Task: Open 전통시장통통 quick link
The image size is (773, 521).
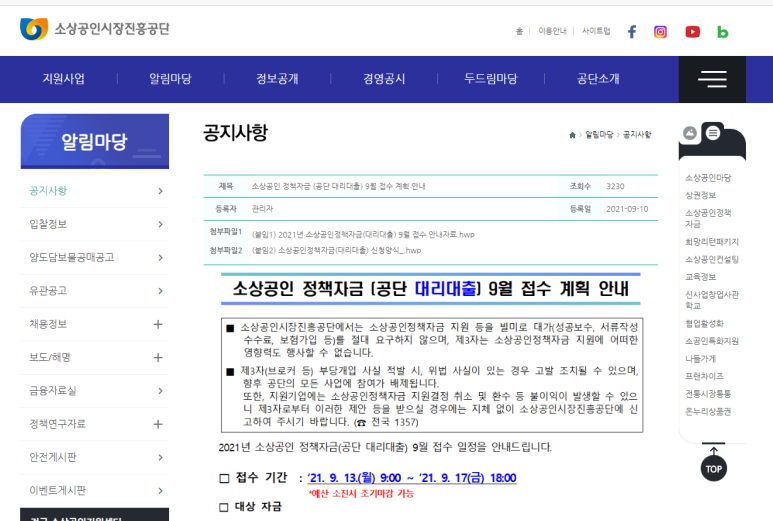Action: click(708, 394)
